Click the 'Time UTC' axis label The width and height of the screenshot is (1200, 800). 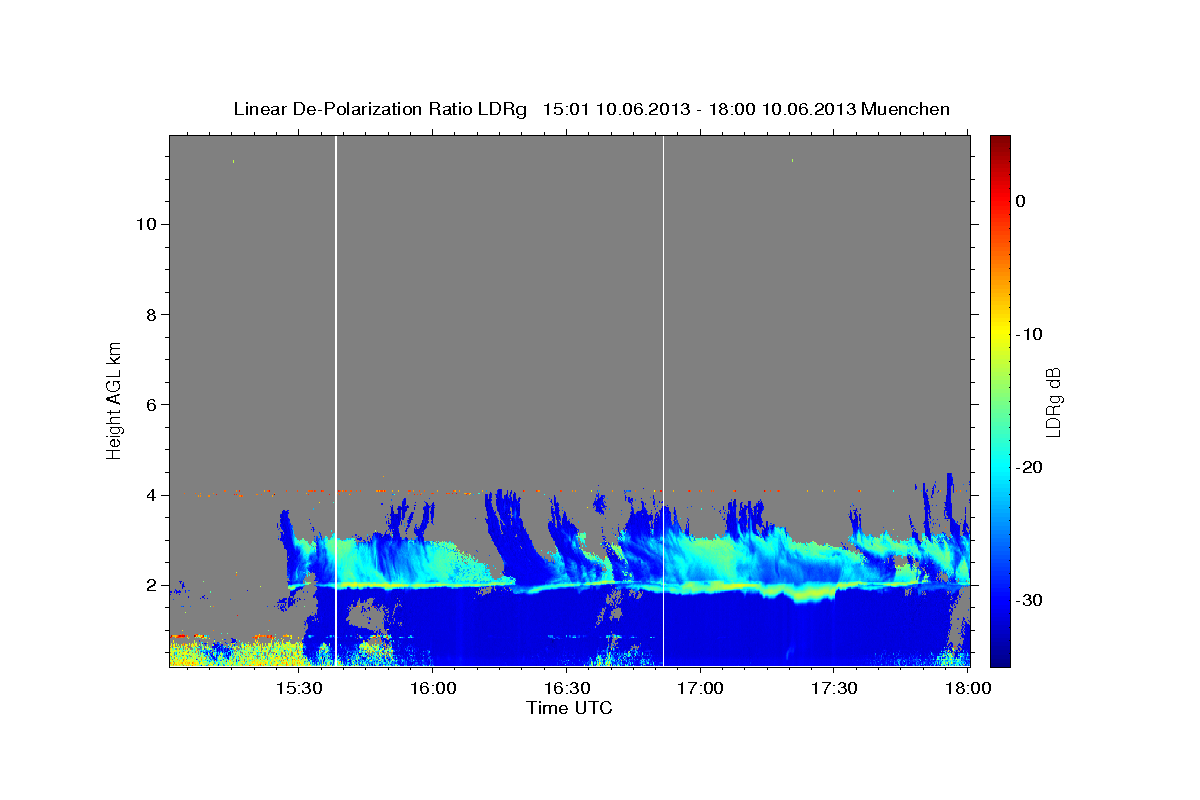569,708
